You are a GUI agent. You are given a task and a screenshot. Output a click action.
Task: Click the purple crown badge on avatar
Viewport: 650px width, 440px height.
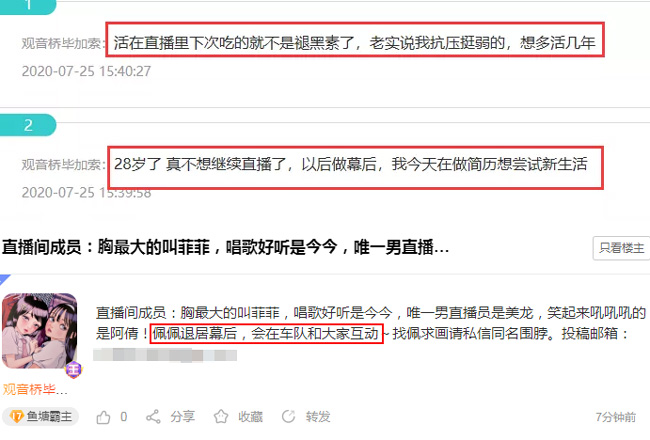(x=74, y=370)
